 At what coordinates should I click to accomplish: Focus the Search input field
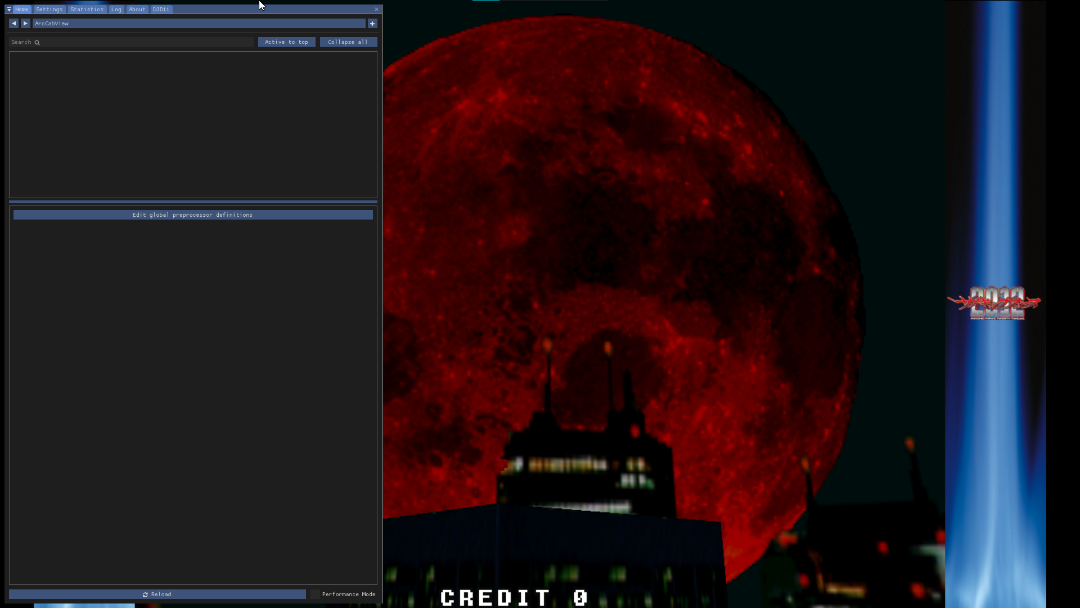131,42
